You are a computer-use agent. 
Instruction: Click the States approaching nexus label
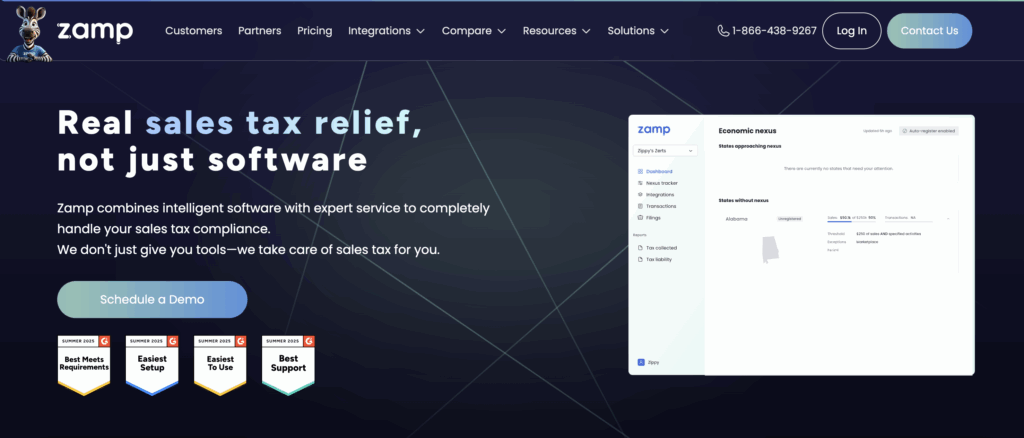tap(750, 146)
